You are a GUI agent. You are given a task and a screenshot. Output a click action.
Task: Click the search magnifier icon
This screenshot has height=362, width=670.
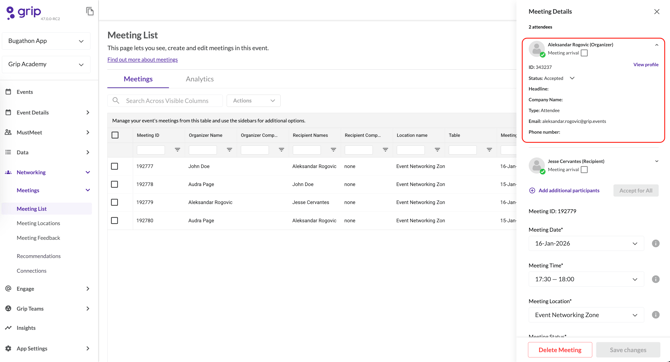click(x=116, y=100)
